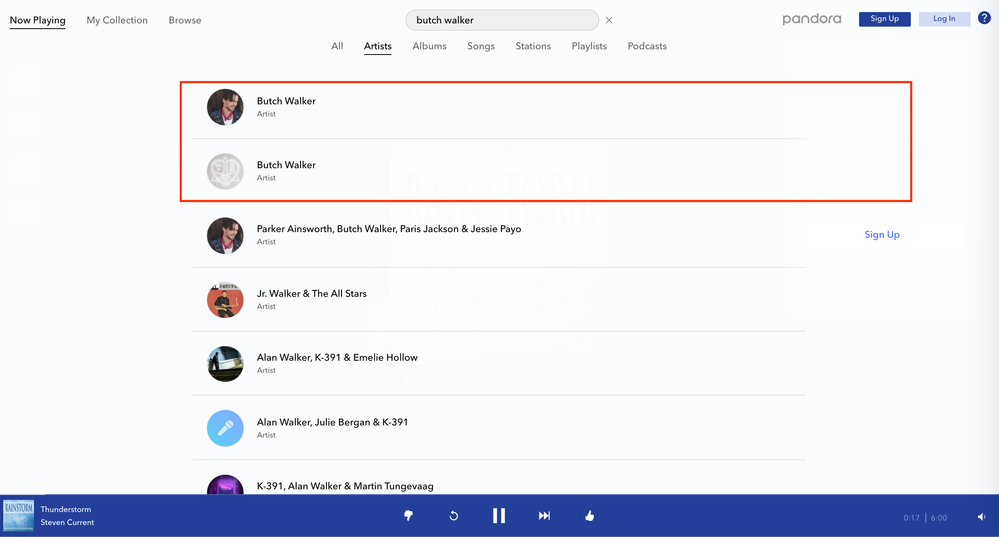Viewport: 999px width, 537px height.
Task: Click the Log In button
Action: point(944,19)
